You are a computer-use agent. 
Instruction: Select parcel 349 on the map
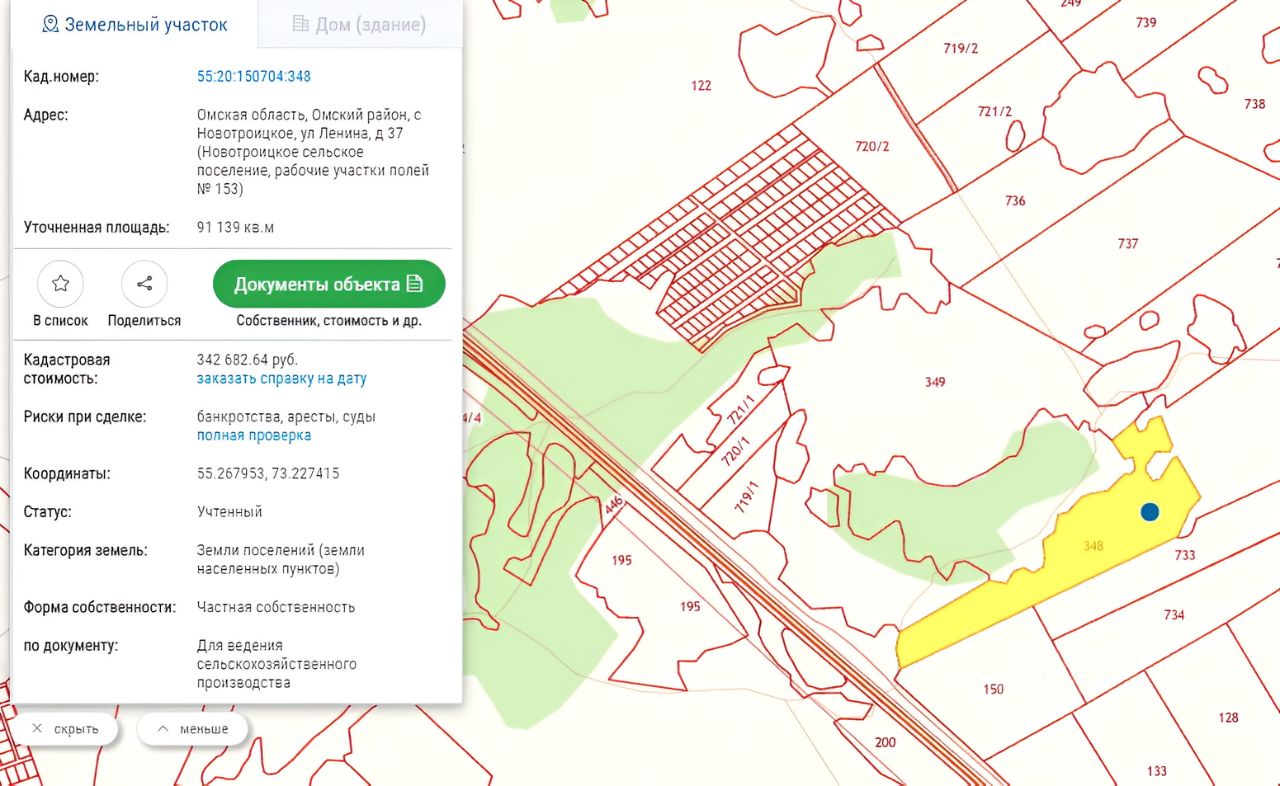tap(935, 382)
